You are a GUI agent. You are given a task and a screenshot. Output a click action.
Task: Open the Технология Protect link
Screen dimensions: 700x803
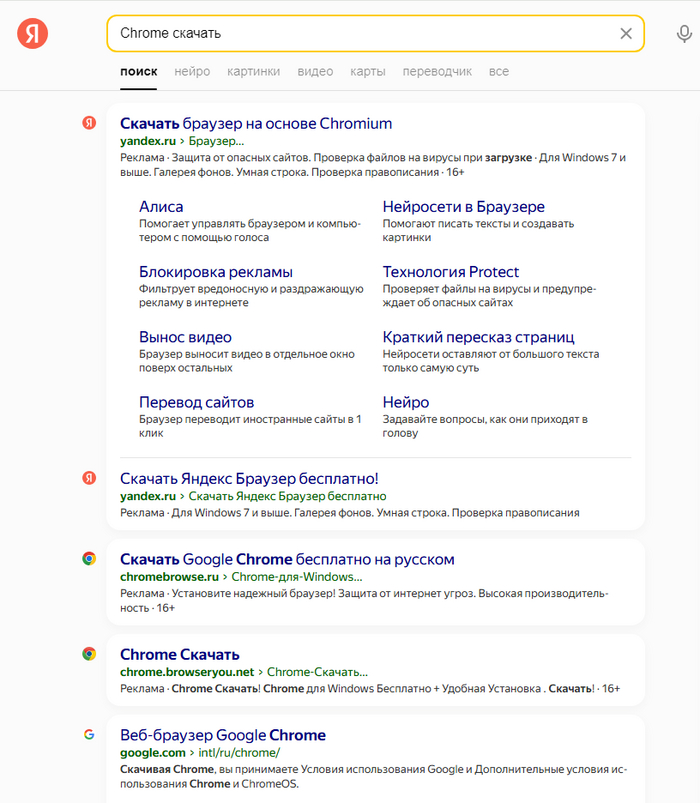pos(451,272)
